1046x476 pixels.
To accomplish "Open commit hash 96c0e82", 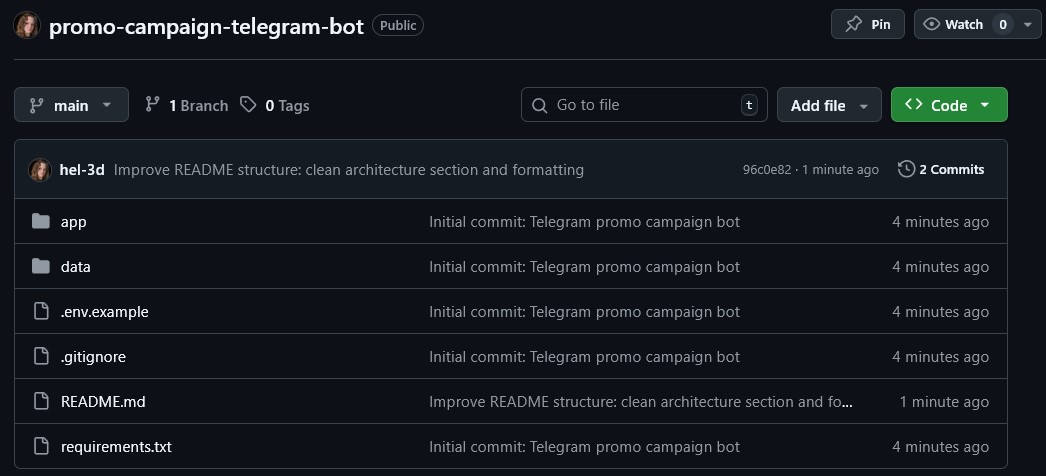I will point(766,170).
